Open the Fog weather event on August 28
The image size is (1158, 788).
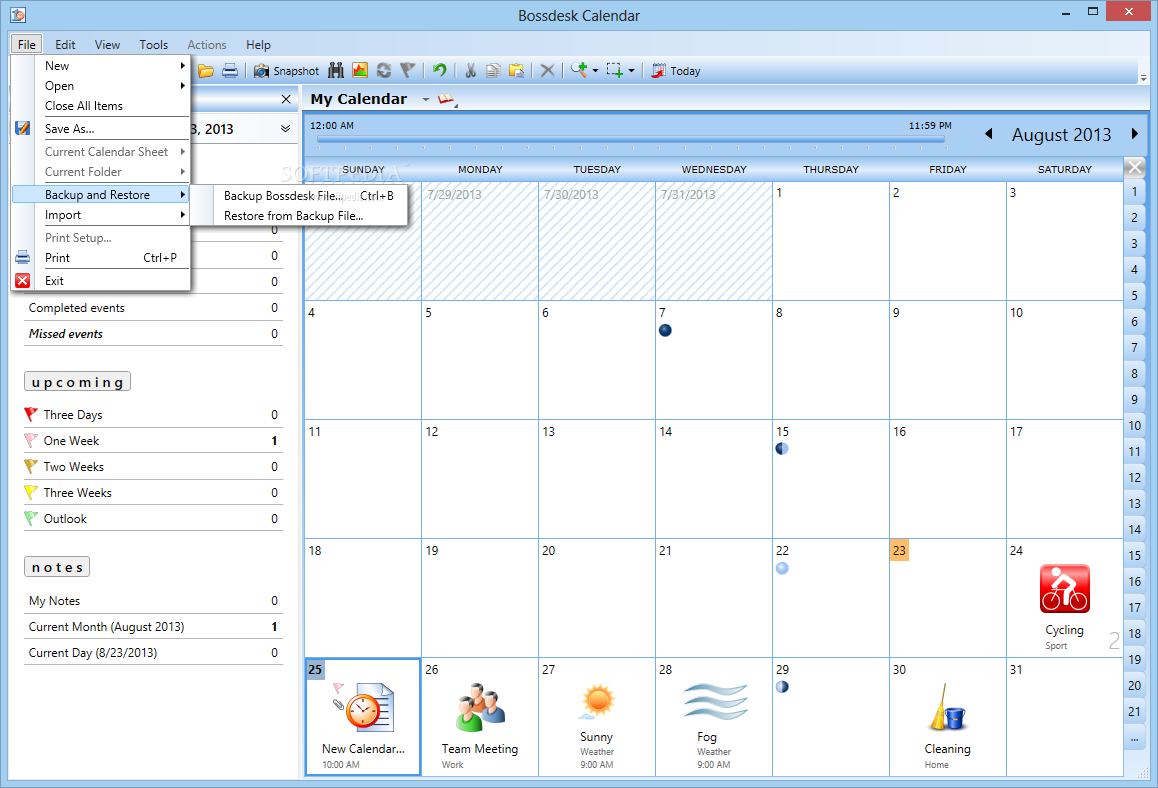pyautogui.click(x=714, y=726)
